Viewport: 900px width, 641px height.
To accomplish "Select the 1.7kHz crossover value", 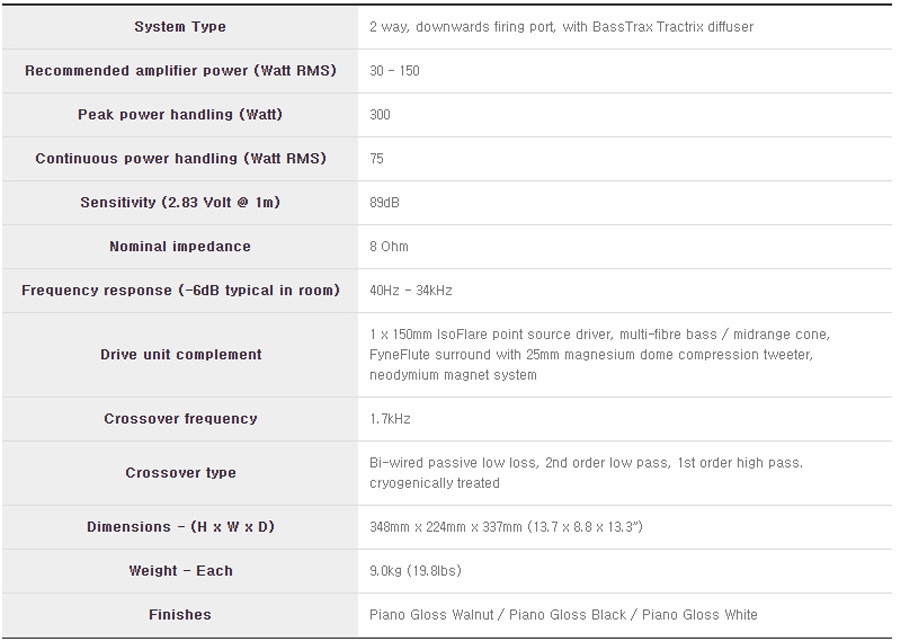I will (390, 419).
